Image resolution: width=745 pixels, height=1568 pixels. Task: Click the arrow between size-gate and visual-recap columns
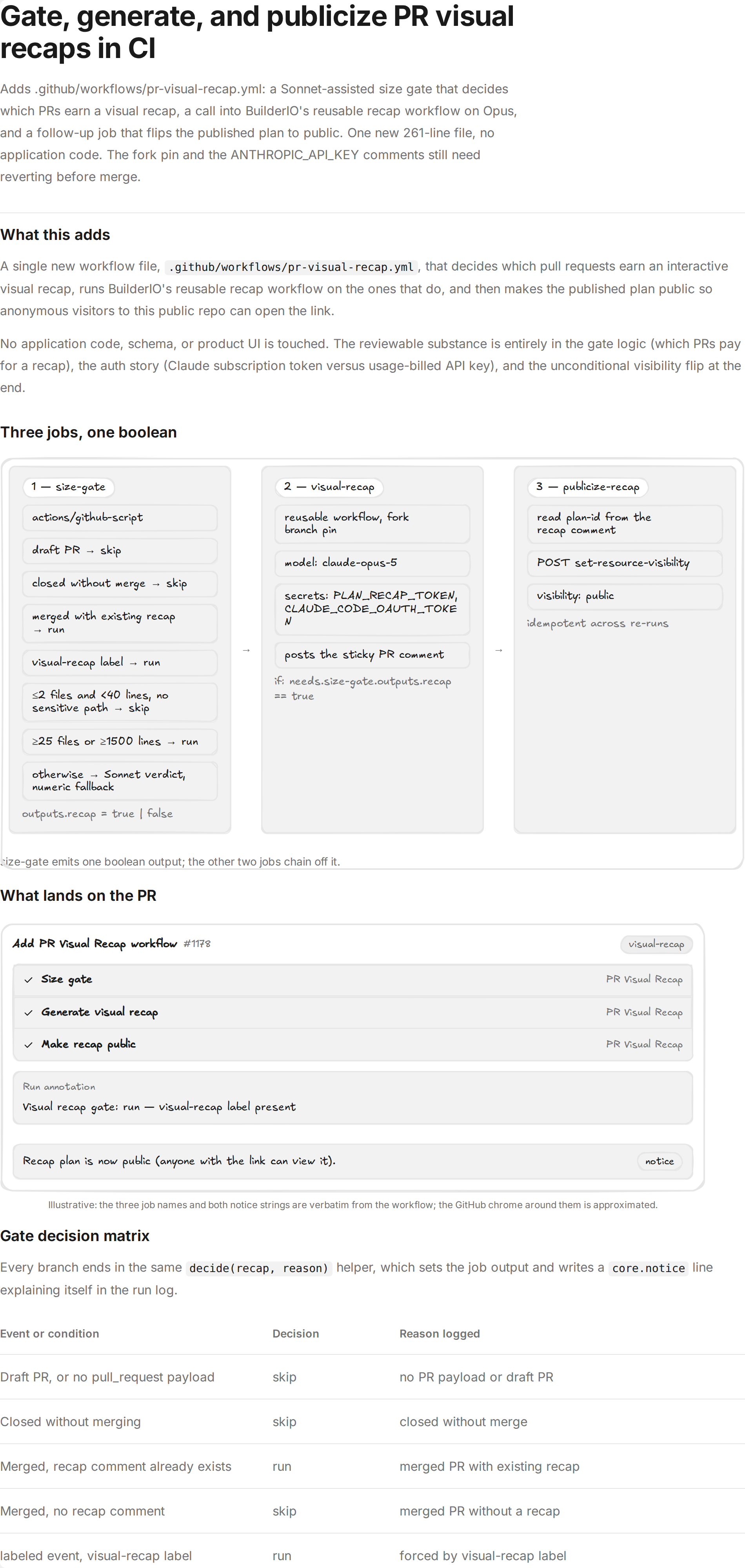246,650
